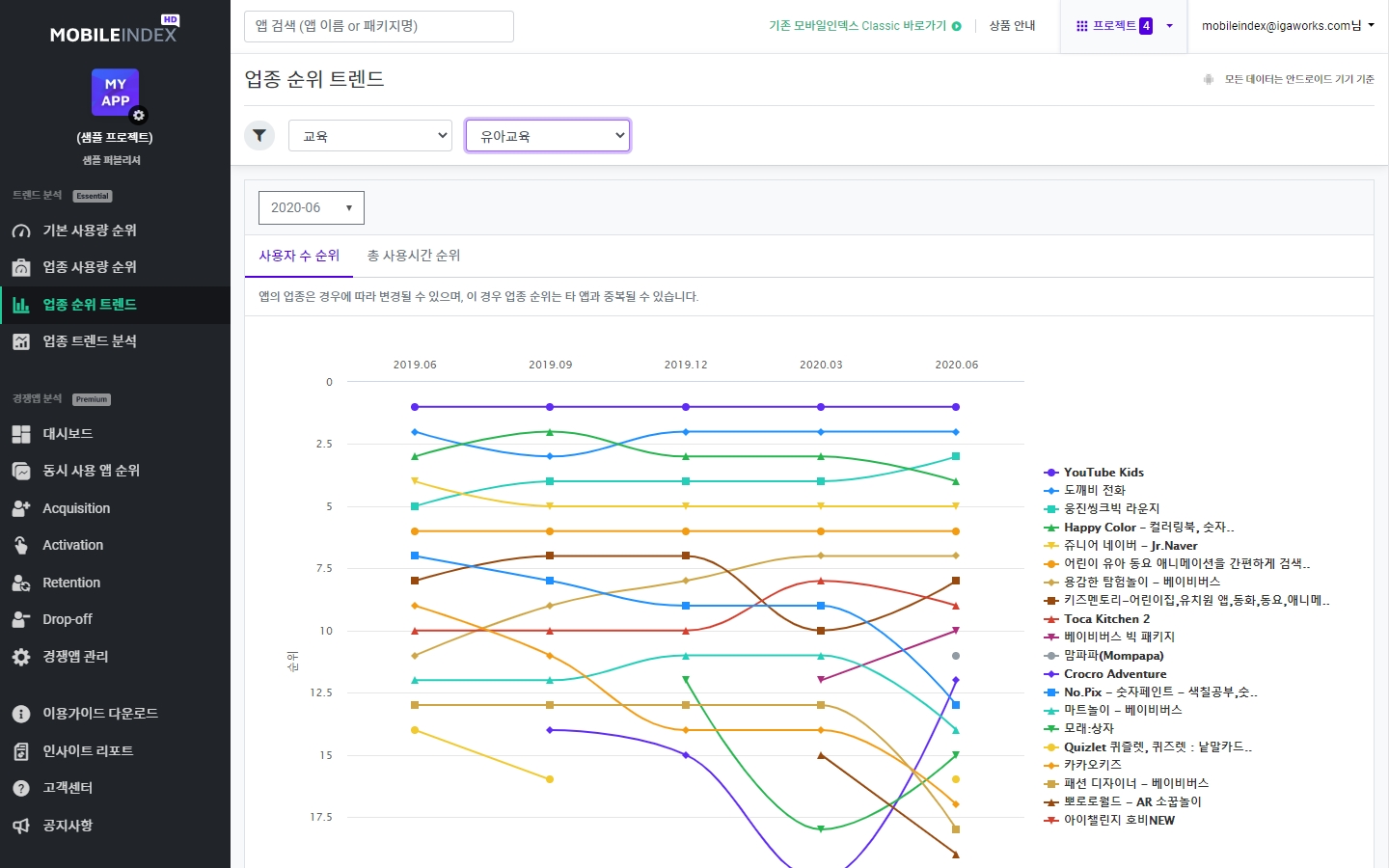Image resolution: width=1389 pixels, height=868 pixels.
Task: Click the MY APP project icon
Action: (115, 93)
